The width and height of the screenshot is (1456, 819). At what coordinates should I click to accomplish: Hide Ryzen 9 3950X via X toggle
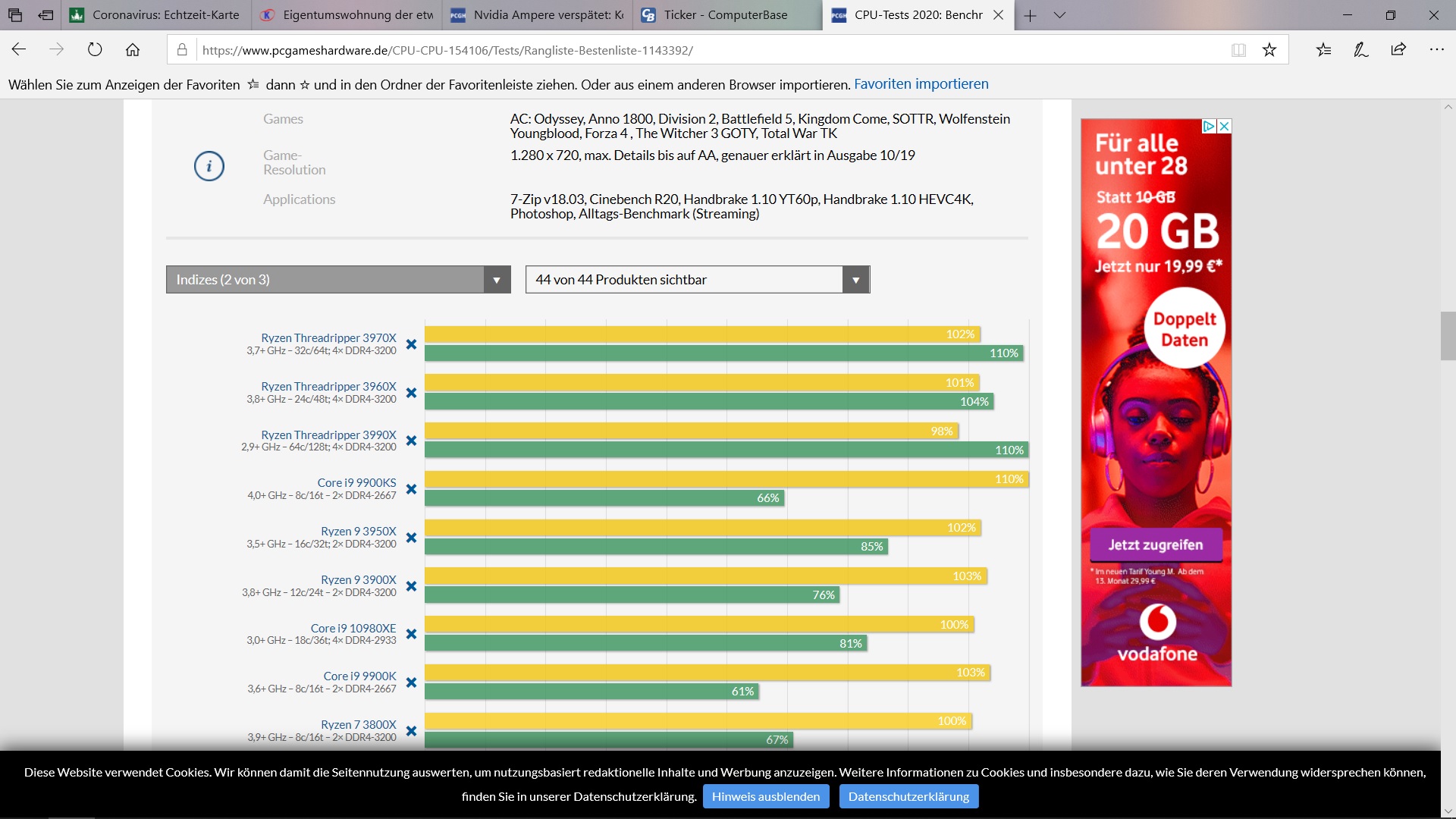click(x=411, y=538)
